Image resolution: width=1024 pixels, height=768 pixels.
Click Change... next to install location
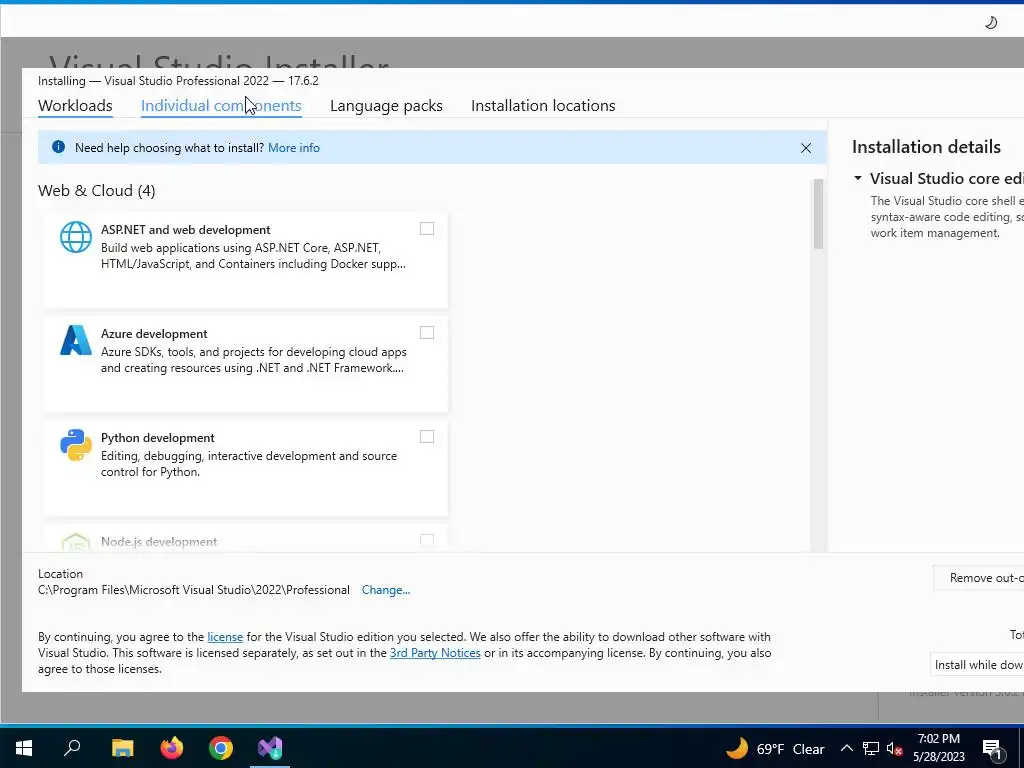pyautogui.click(x=386, y=590)
